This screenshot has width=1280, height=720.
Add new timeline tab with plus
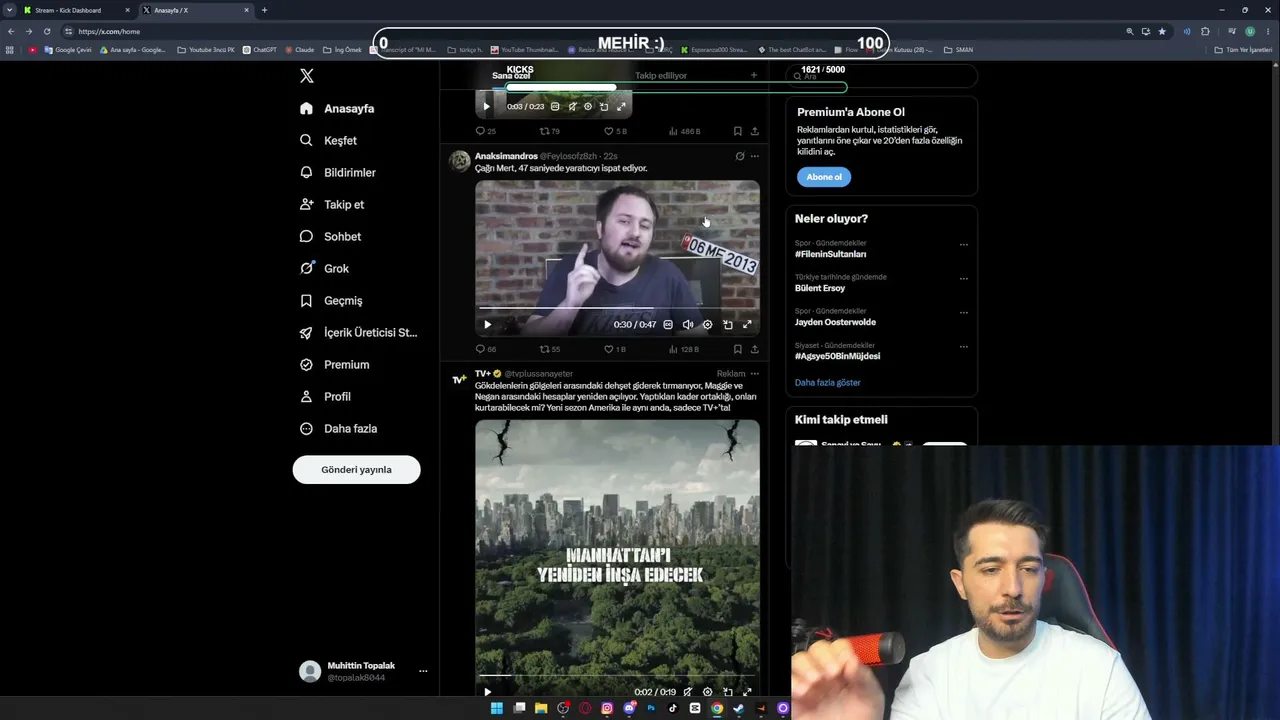pos(754,75)
